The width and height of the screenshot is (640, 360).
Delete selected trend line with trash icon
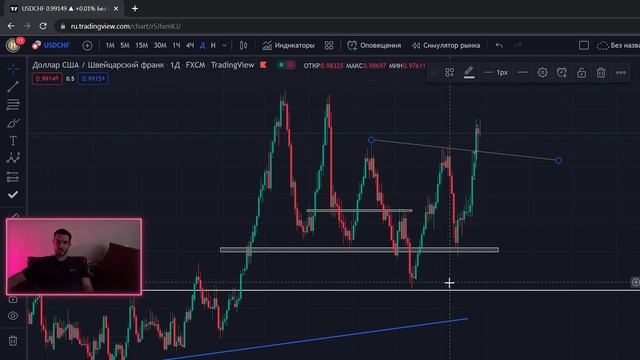601,73
